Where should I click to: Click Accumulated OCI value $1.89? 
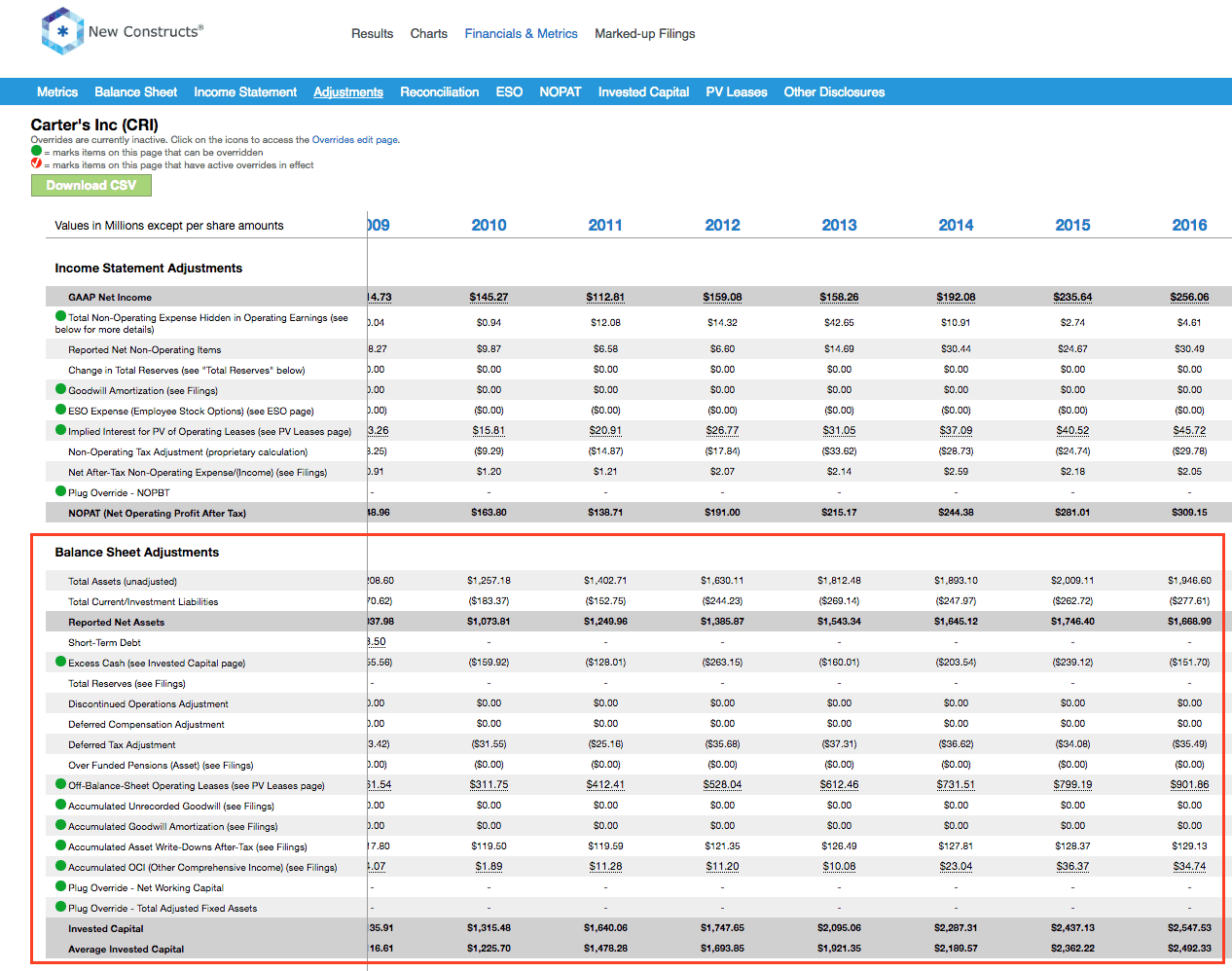pos(489,866)
